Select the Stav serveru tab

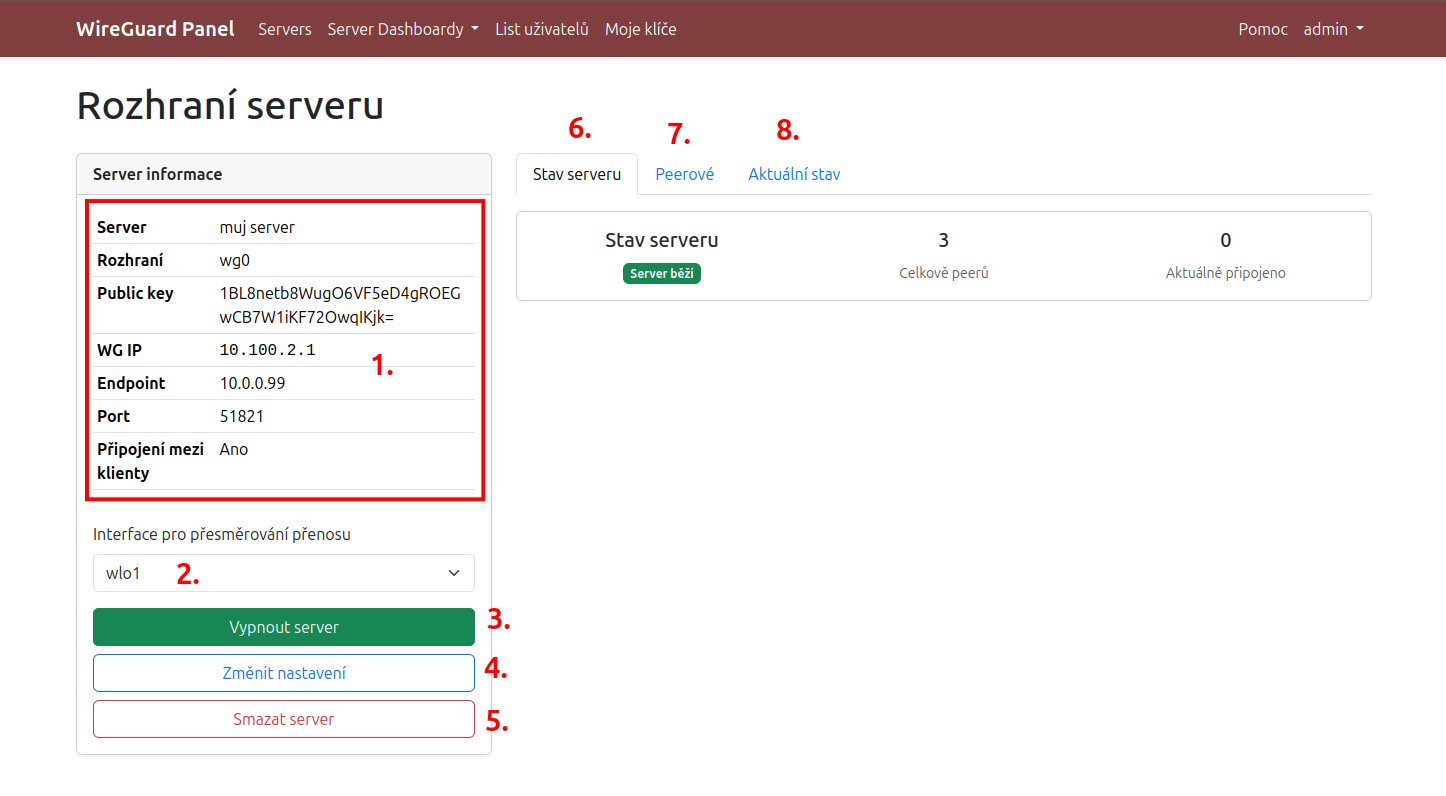point(577,174)
